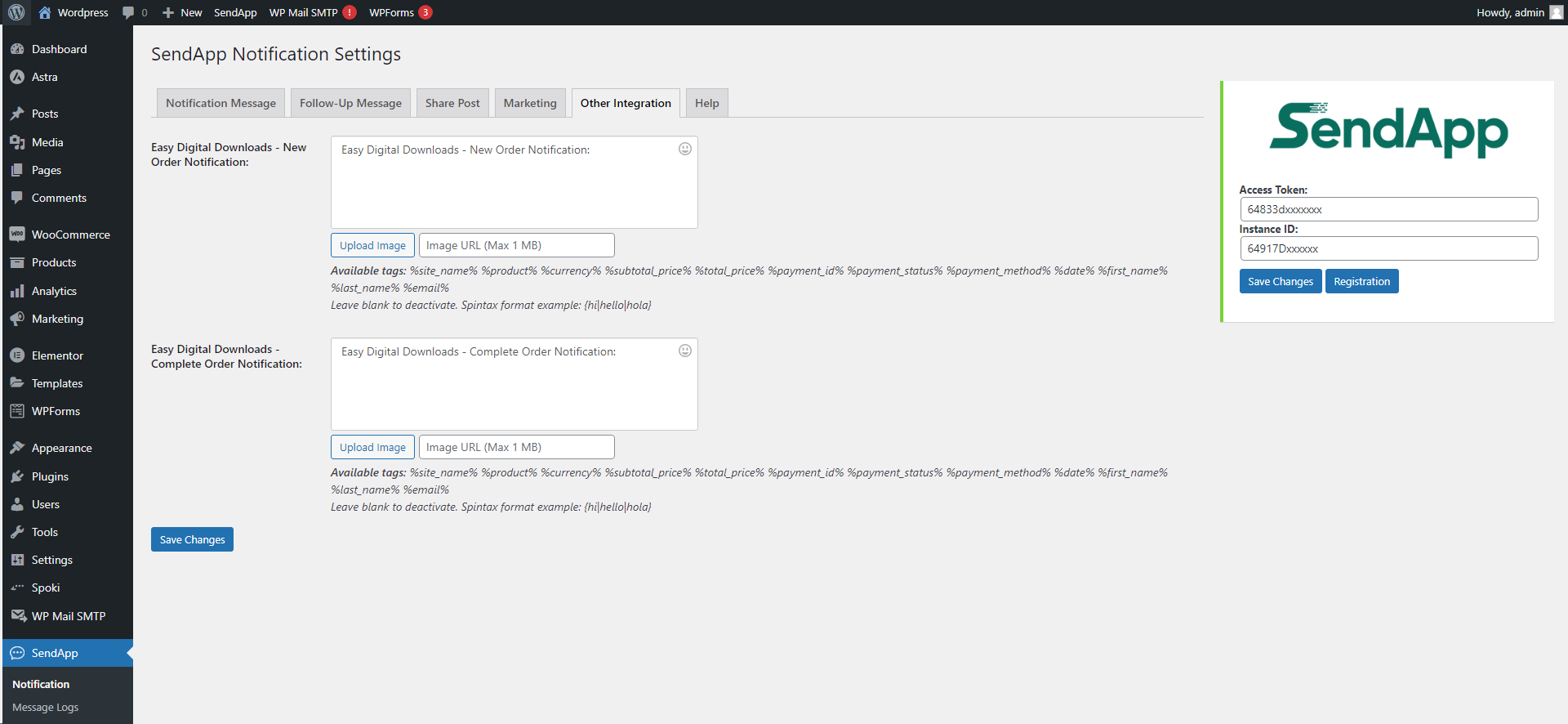The height and width of the screenshot is (724, 1568).
Task: Open the Help tab
Action: coord(707,103)
